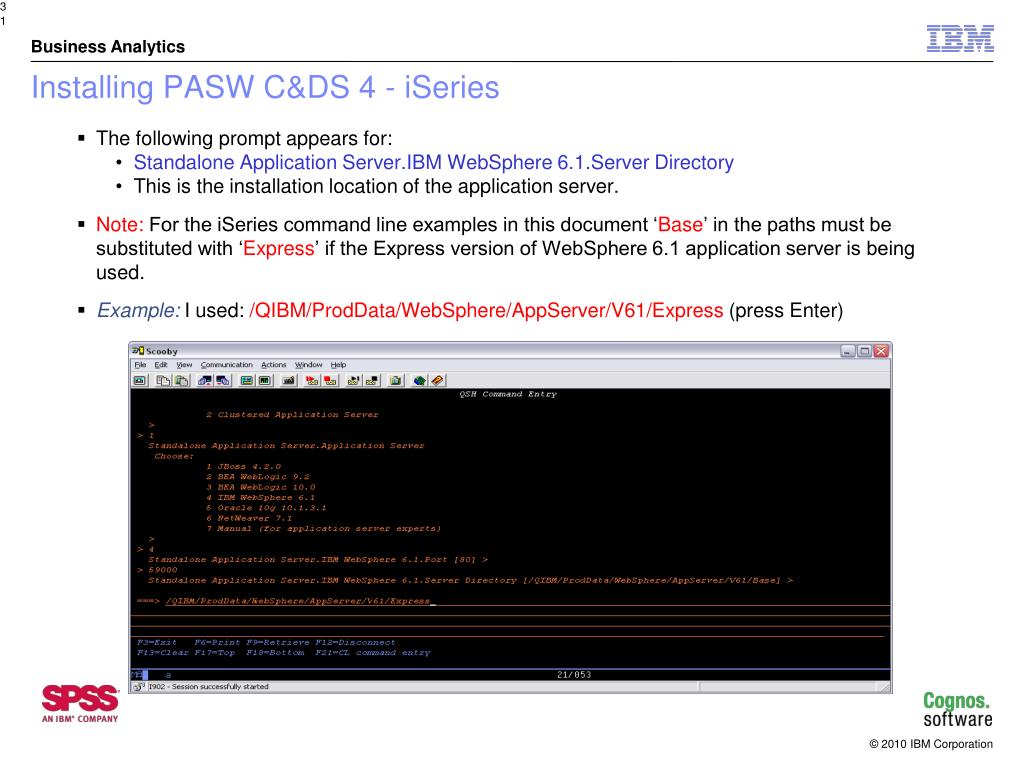The image size is (1024, 768).
Task: Click the cursor position 21/053 indicator
Action: (573, 675)
